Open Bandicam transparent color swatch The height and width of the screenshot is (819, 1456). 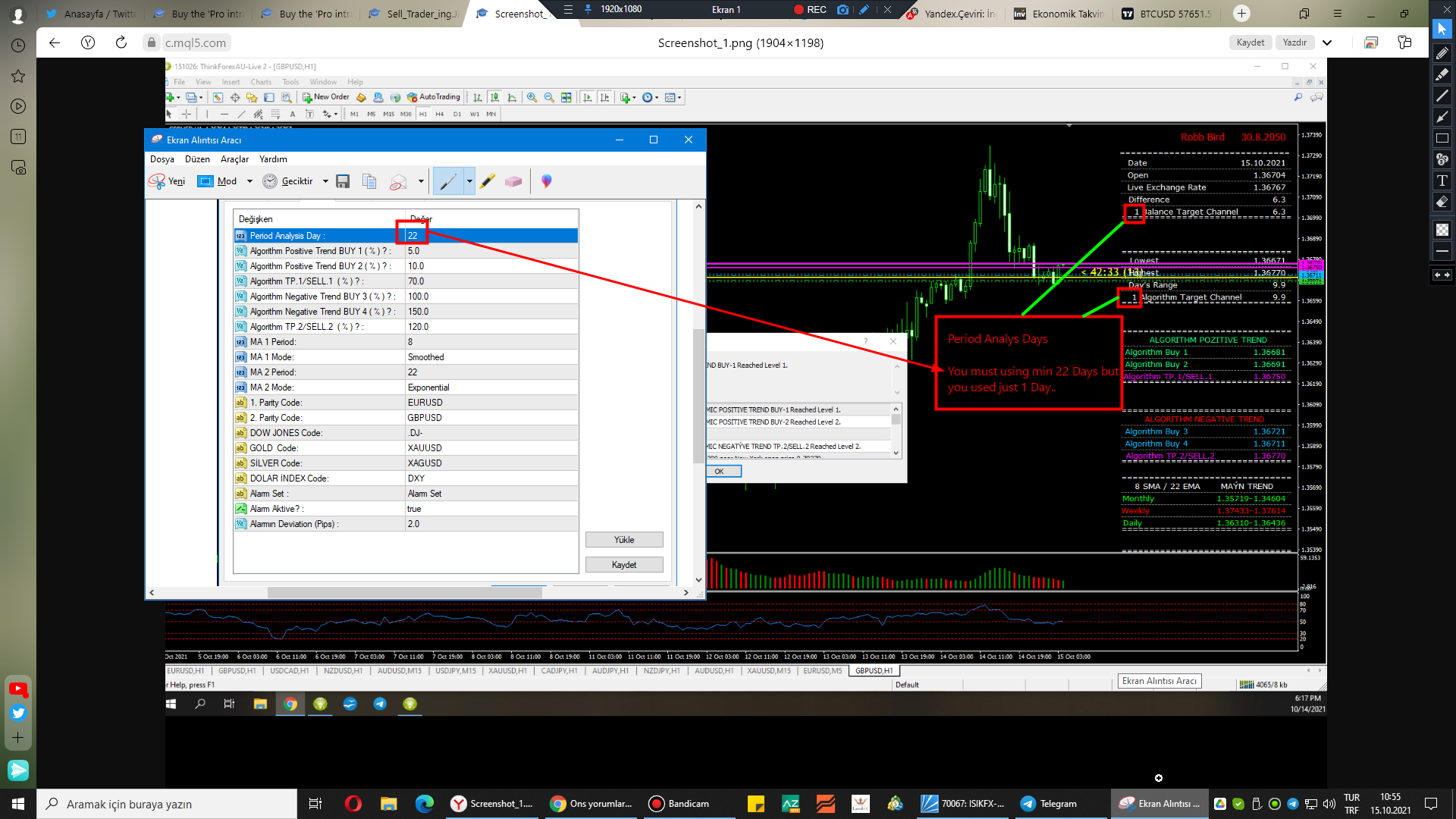point(1442,229)
